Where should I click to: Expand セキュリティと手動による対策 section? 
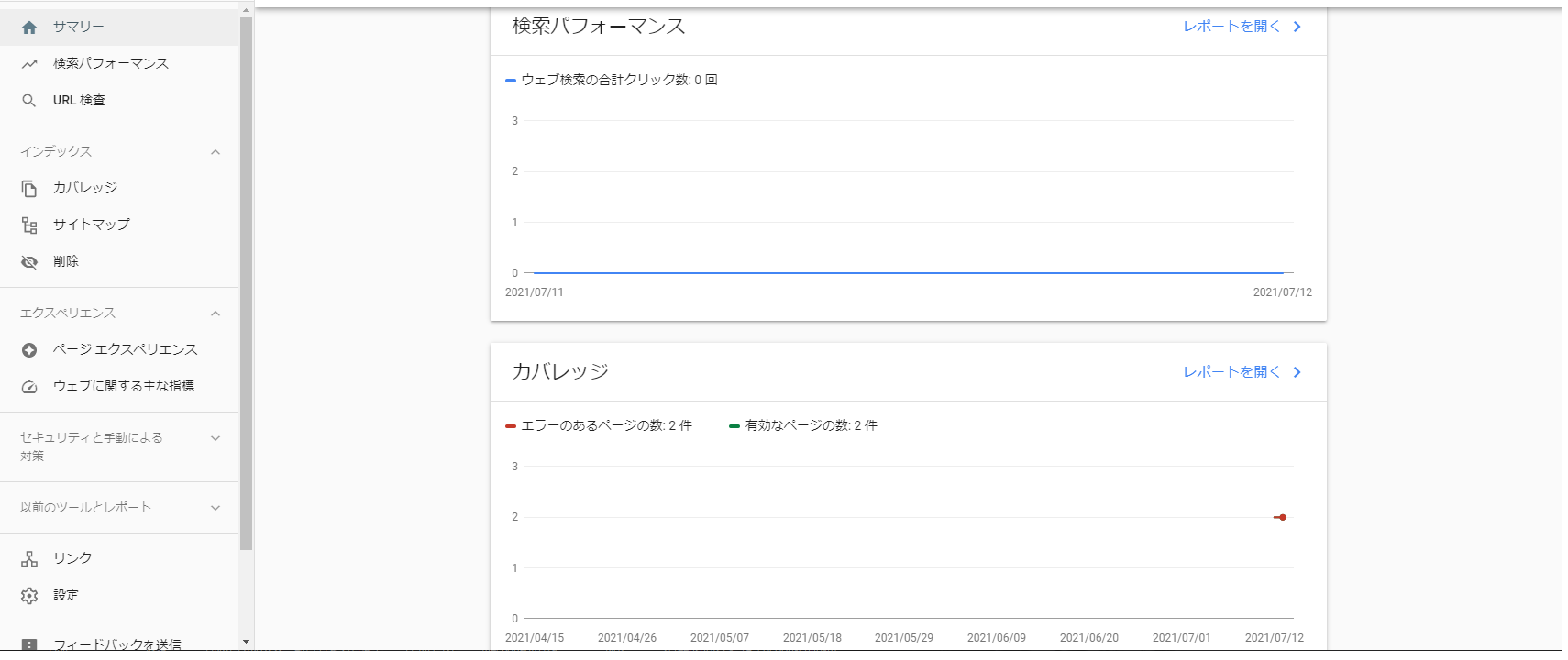(215, 438)
